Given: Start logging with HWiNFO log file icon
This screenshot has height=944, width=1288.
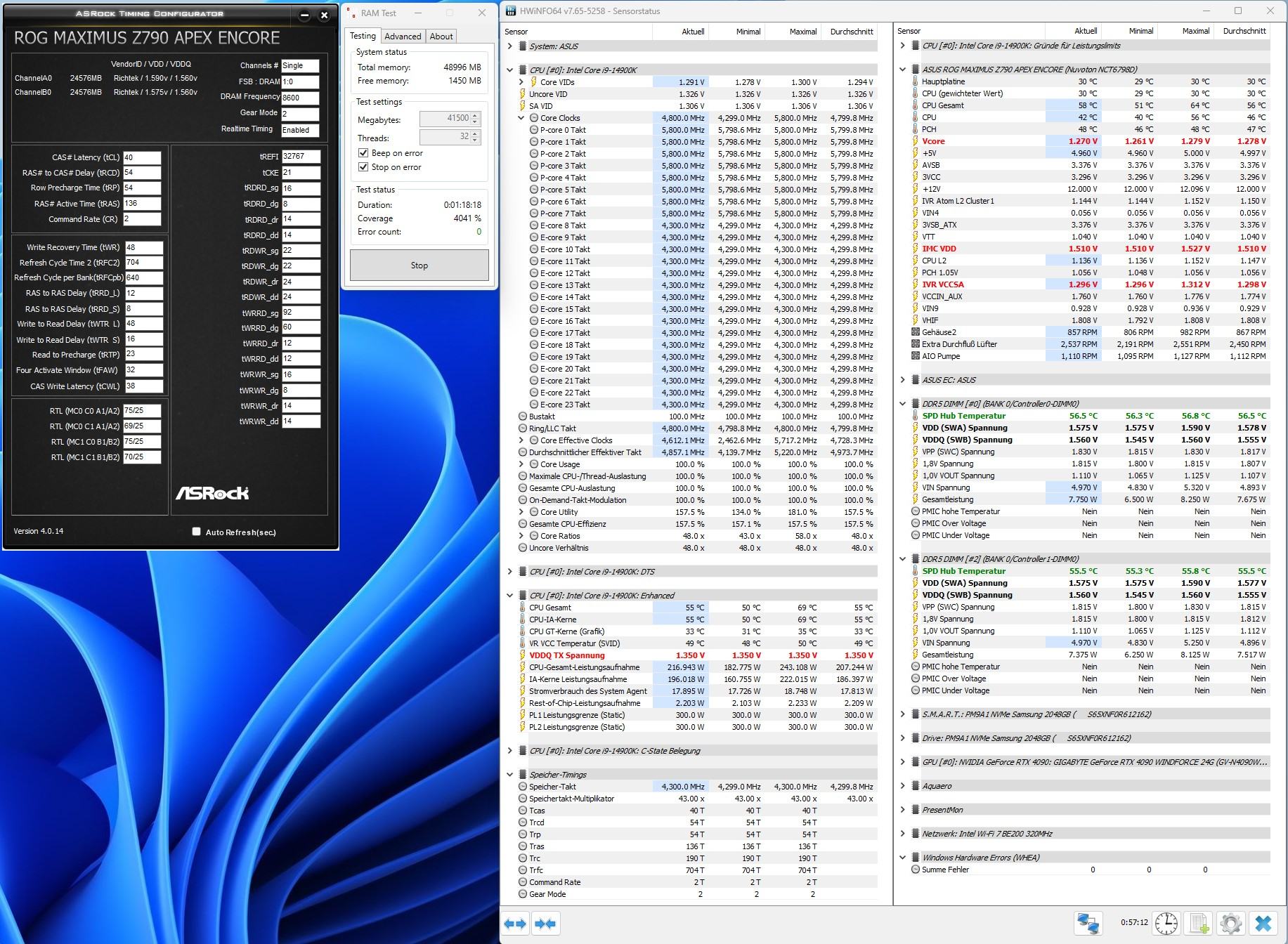Looking at the screenshot, I should tap(1199, 923).
